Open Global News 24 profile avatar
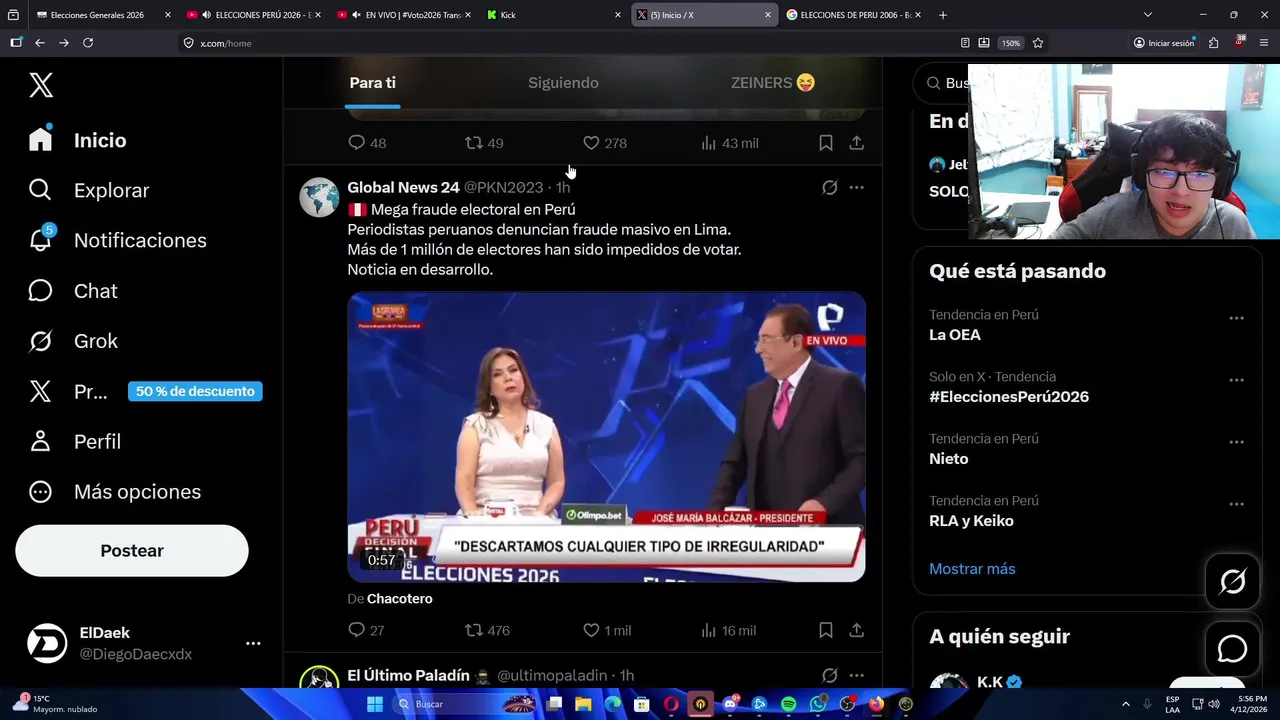This screenshot has width=1280, height=720. click(x=319, y=197)
